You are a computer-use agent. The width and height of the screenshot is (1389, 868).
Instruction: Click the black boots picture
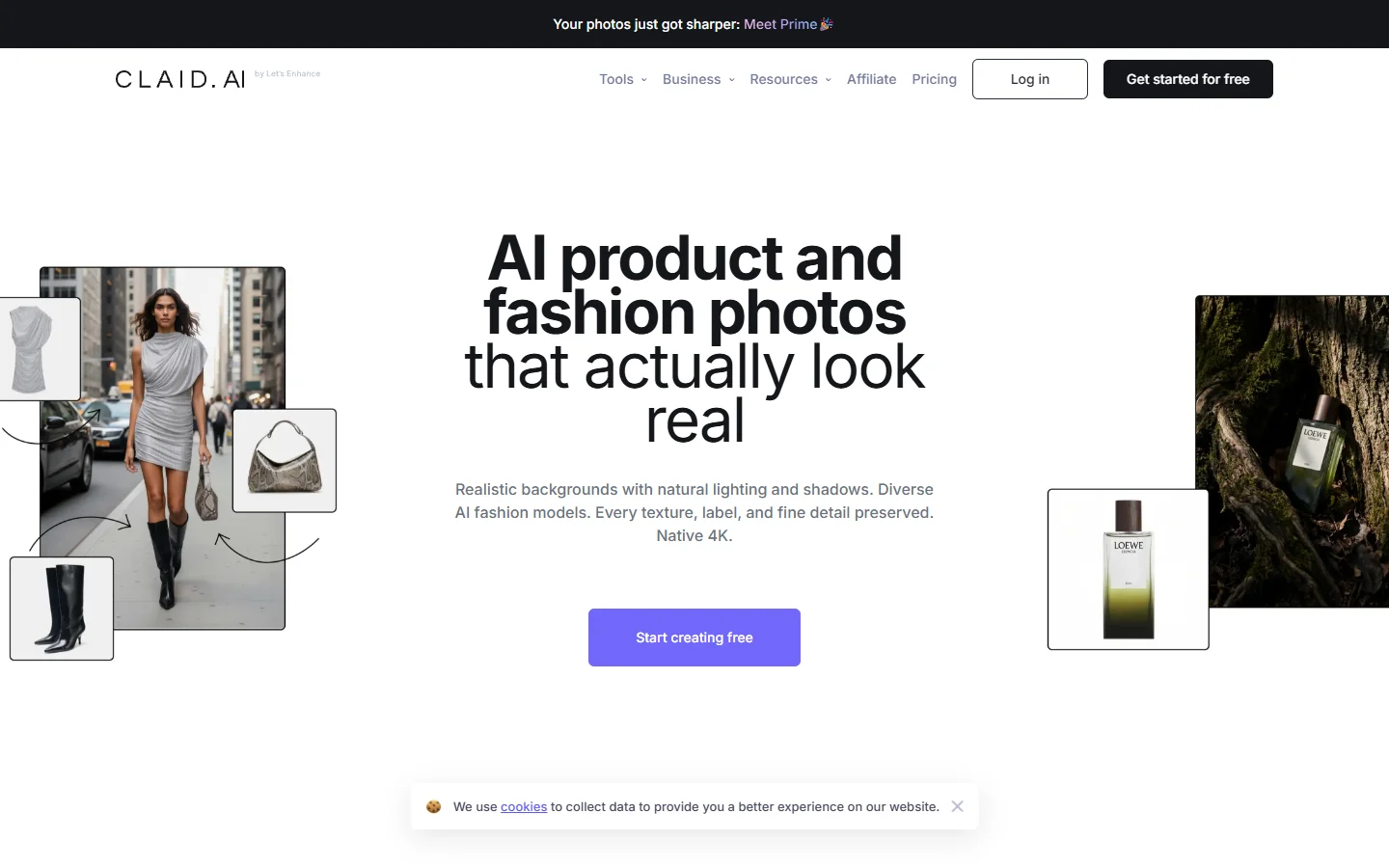click(61, 608)
